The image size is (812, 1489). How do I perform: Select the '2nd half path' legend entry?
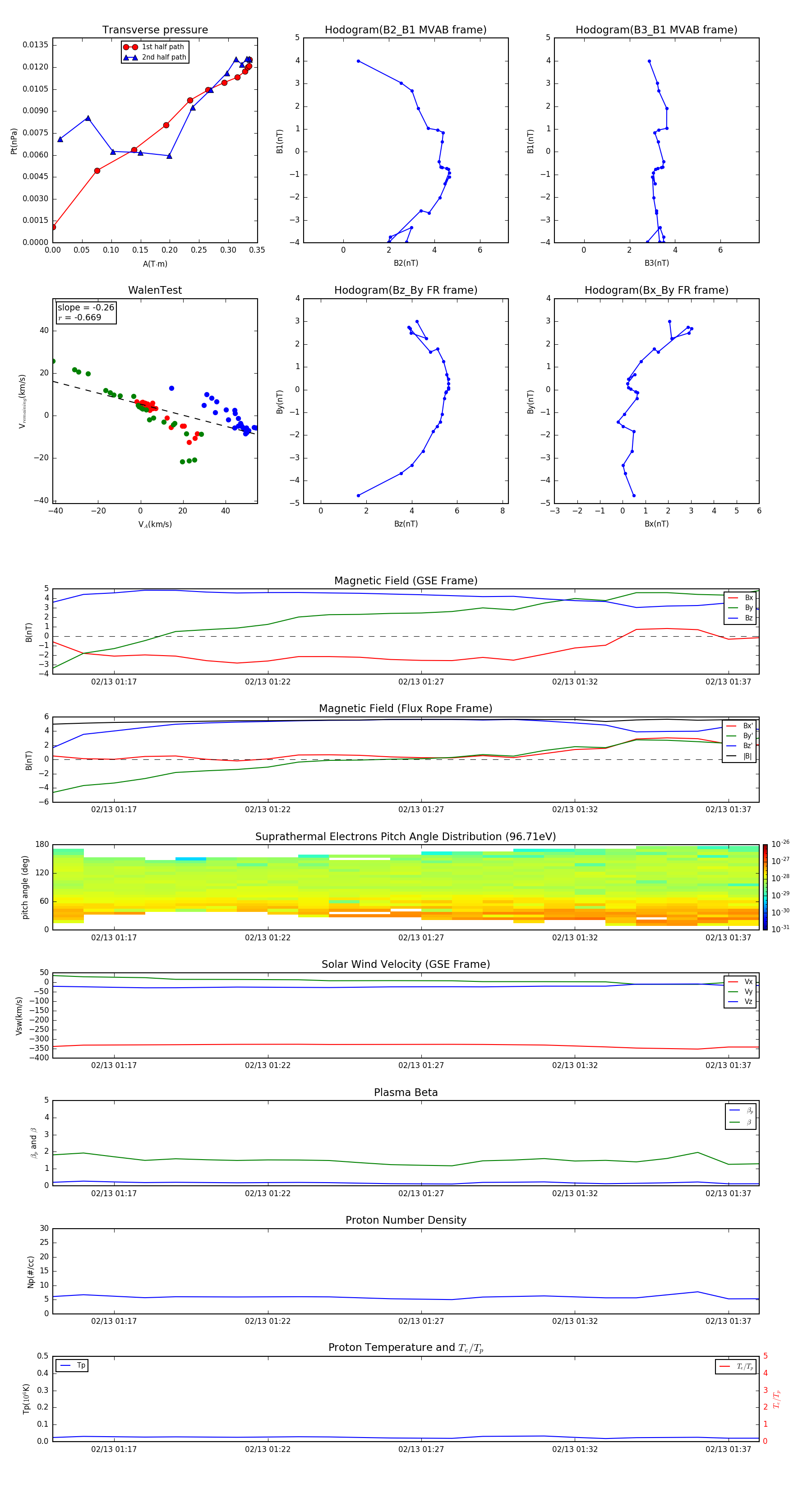tap(155, 57)
